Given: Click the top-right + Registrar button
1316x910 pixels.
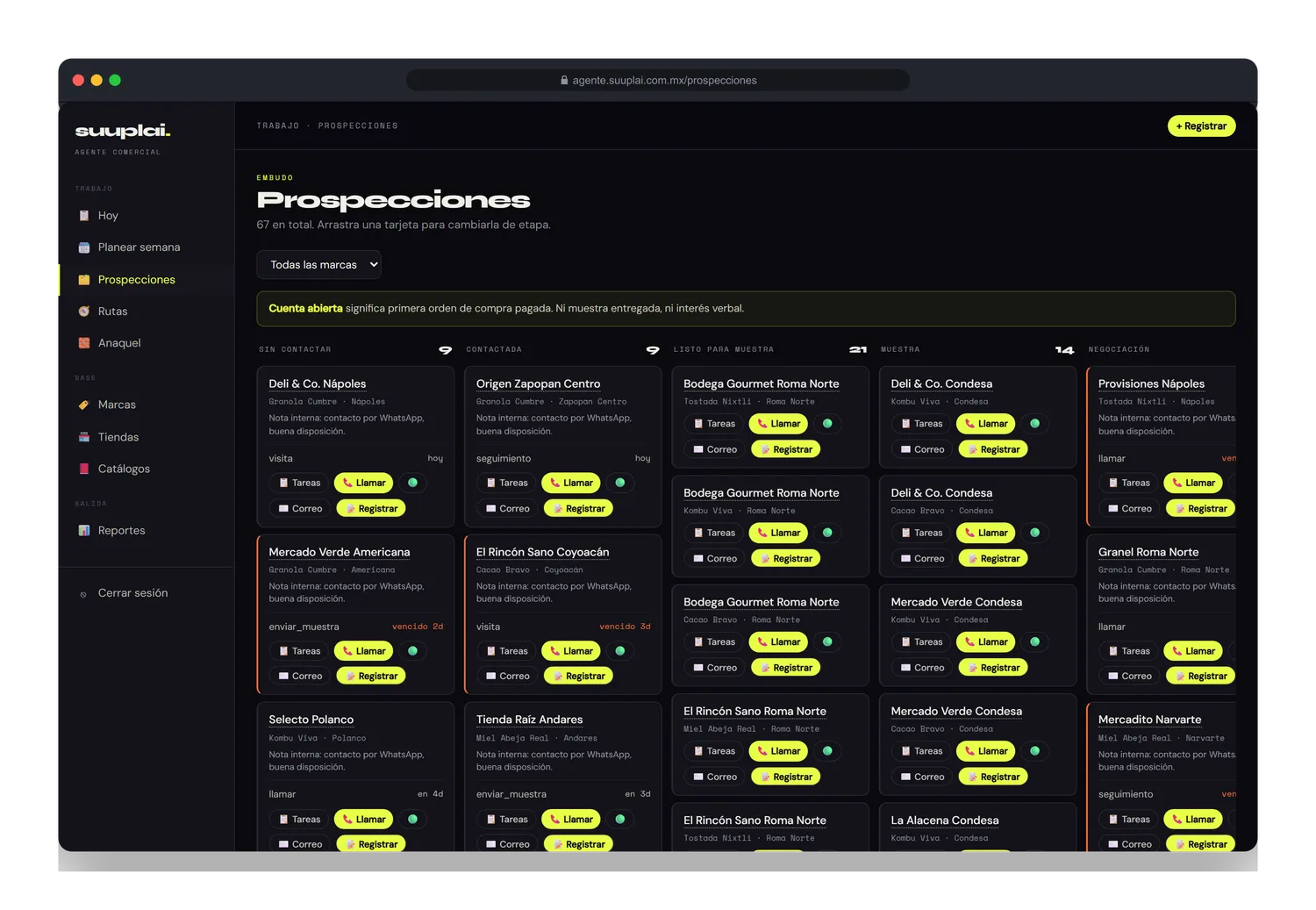Looking at the screenshot, I should click(1201, 126).
